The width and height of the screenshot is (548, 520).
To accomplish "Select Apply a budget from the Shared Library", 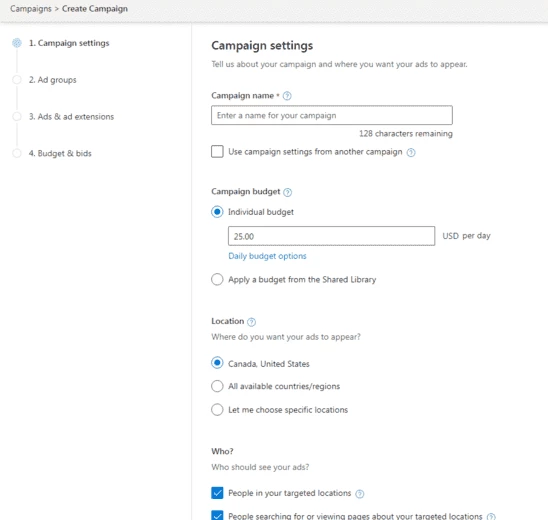I will pos(217,280).
